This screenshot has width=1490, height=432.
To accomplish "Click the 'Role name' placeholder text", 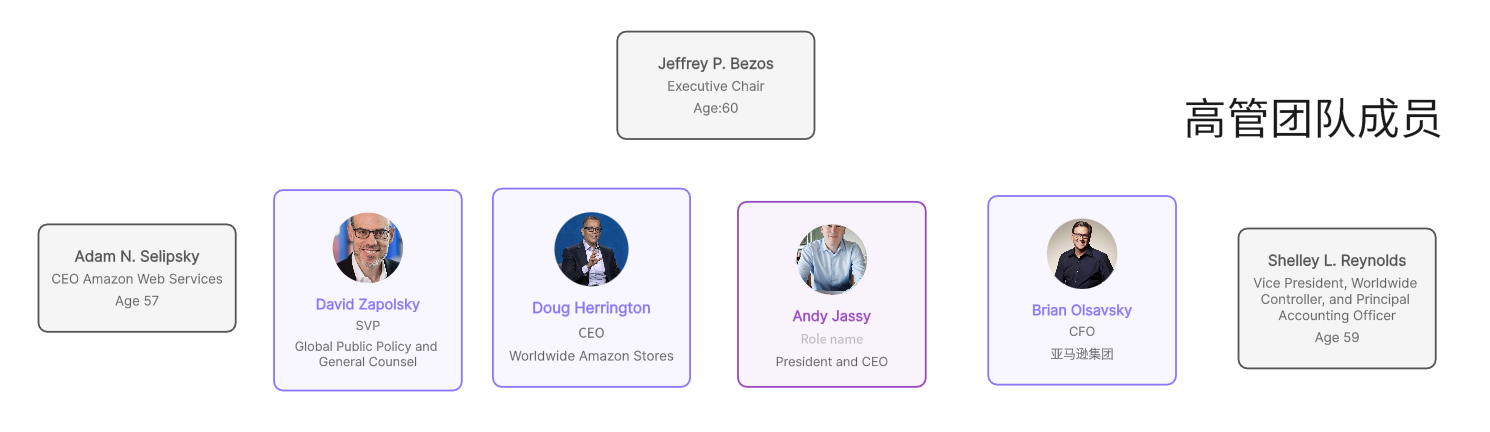I will pyautogui.click(x=832, y=340).
